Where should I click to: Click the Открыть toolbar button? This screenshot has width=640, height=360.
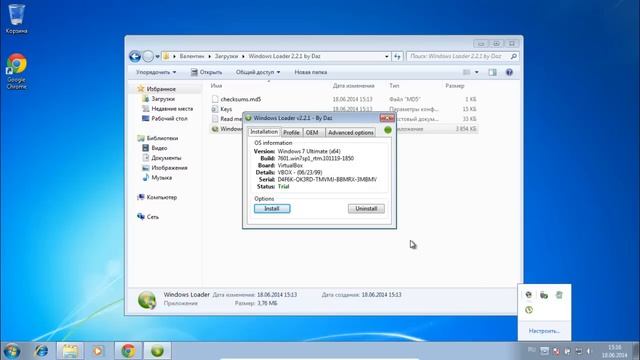tap(207, 72)
